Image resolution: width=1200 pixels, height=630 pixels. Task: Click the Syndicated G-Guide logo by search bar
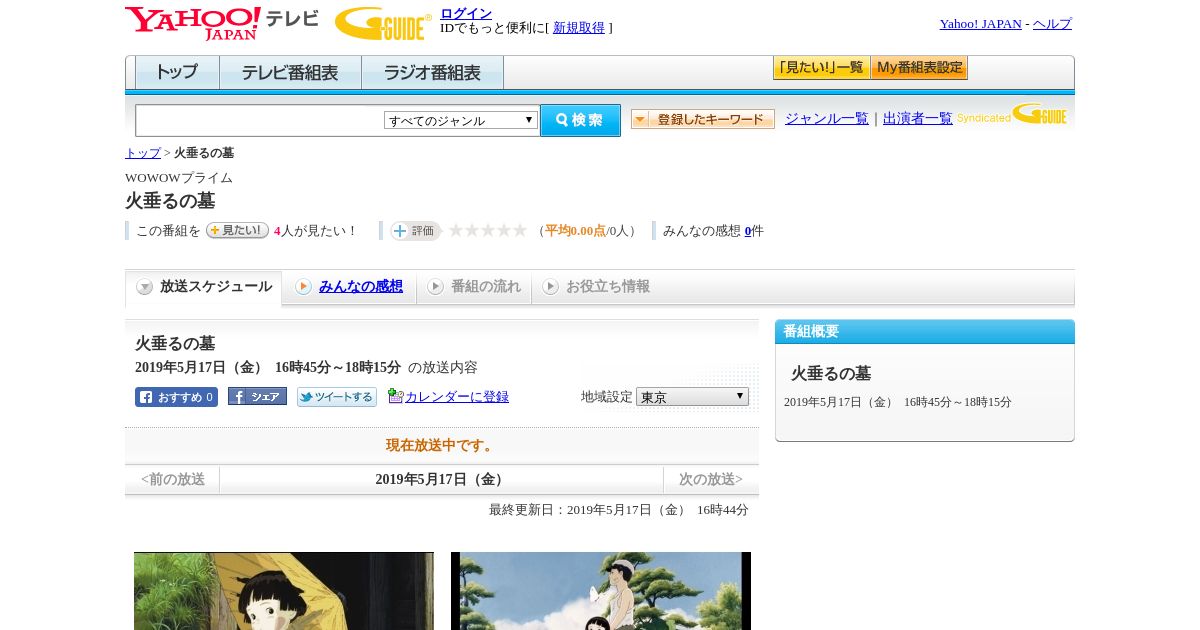(1012, 114)
